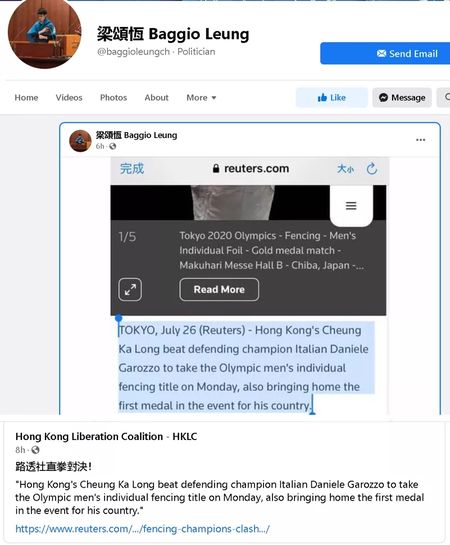Viewport: 450px width, 545px height.
Task: Click the small post author avatar
Action: (80, 141)
